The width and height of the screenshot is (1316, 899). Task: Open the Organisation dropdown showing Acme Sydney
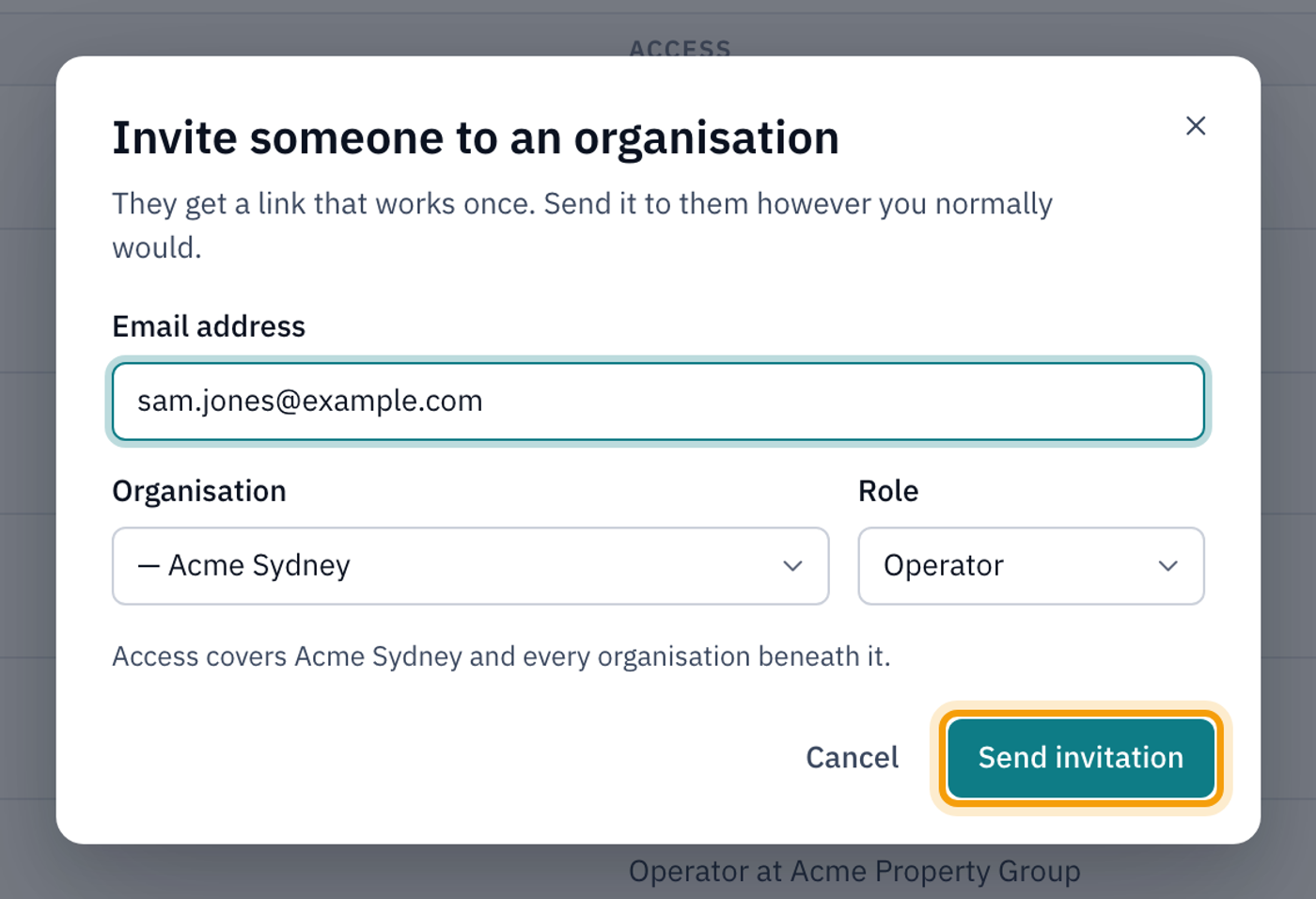[470, 566]
